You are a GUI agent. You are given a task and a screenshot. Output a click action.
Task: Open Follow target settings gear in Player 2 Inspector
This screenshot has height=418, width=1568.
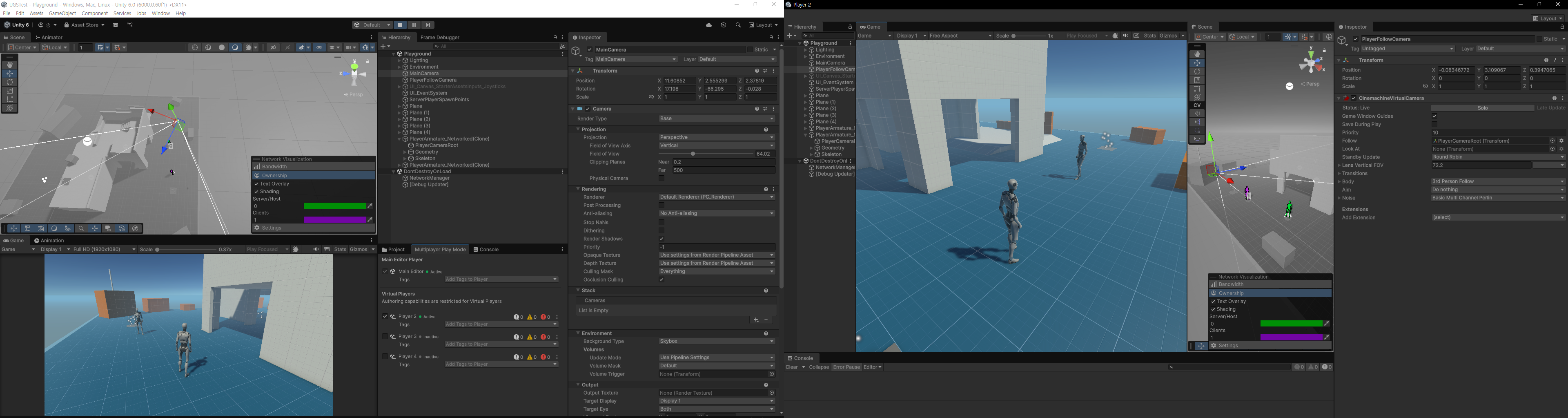[x=1561, y=141]
